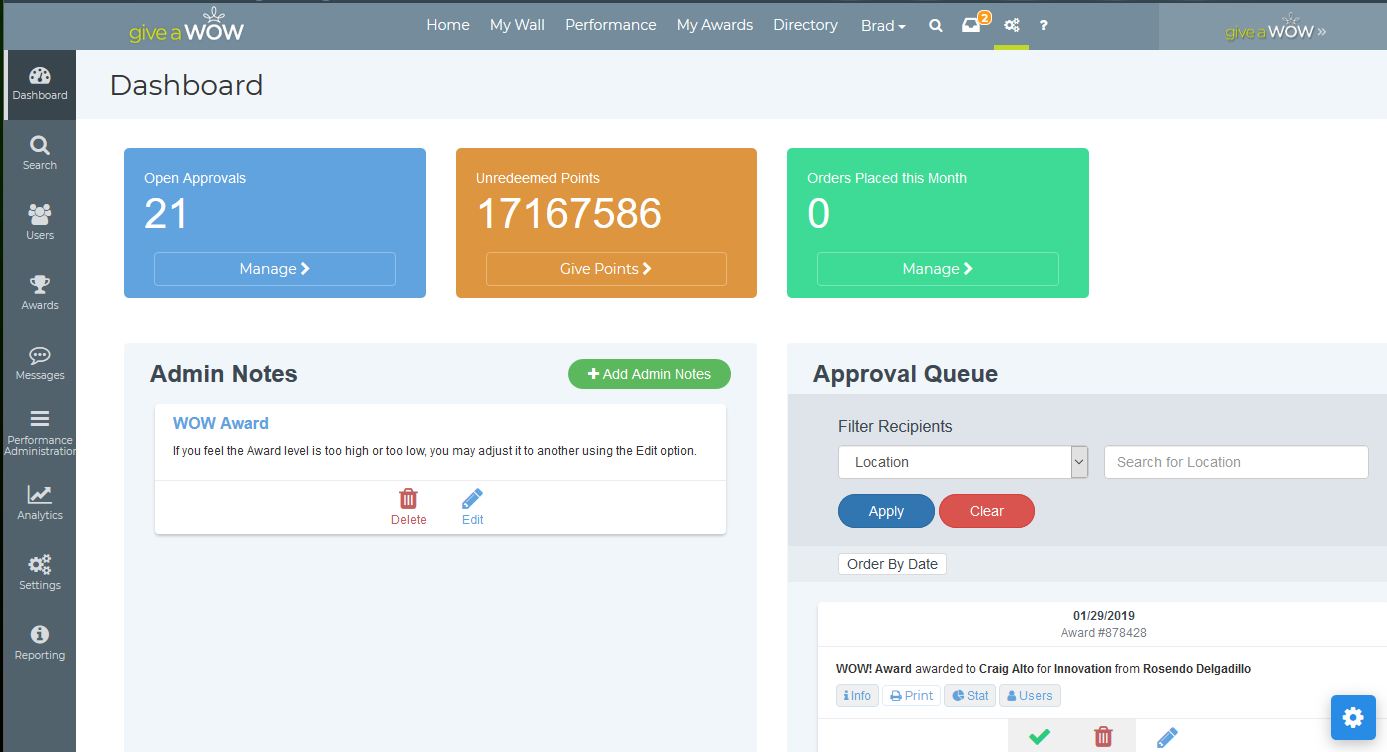
Task: Apply the recipient filter
Action: [886, 511]
